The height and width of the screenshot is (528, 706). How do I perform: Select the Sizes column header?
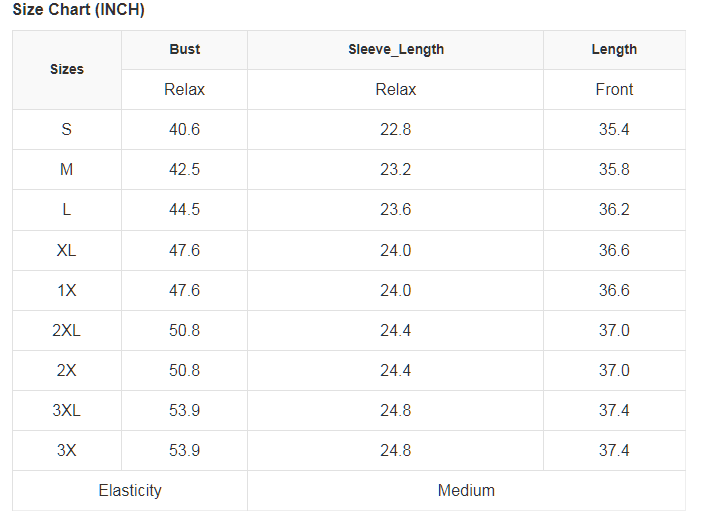[x=67, y=69]
